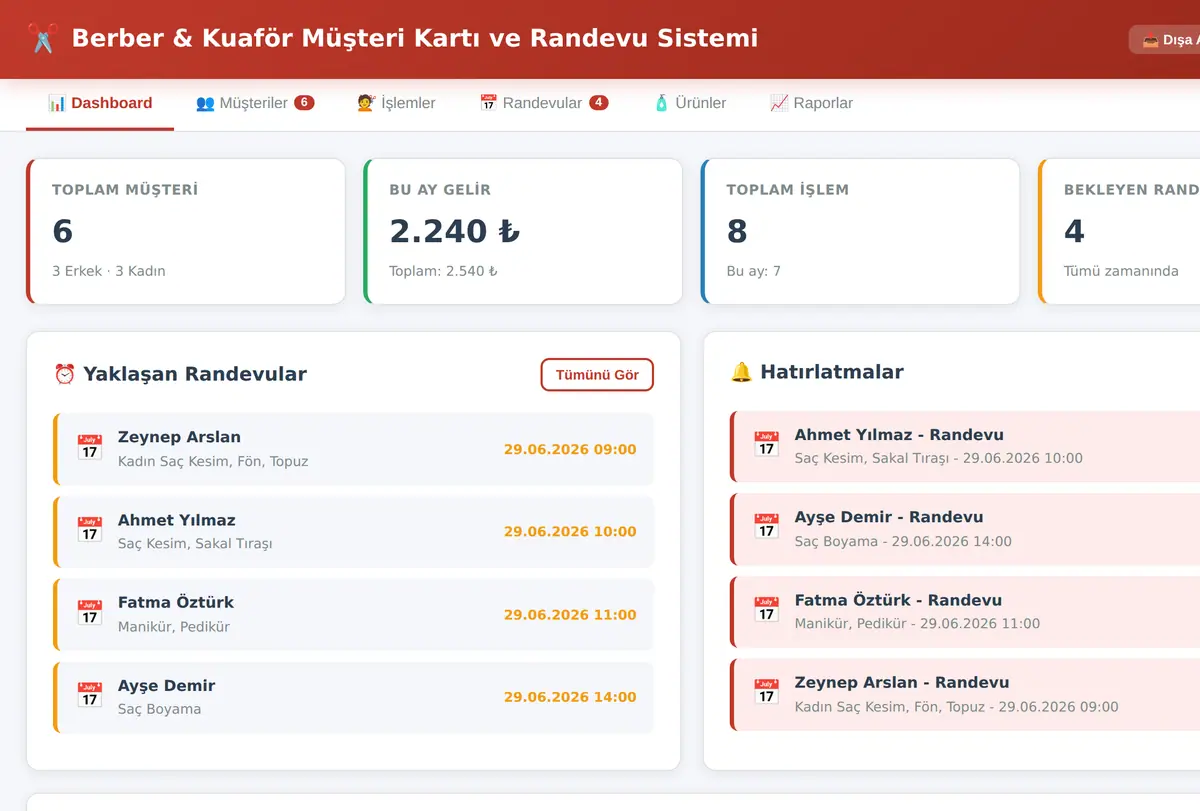The image size is (1200, 811).
Task: Select the Bekleyen Randevu stat card
Action: pyautogui.click(x=1119, y=231)
